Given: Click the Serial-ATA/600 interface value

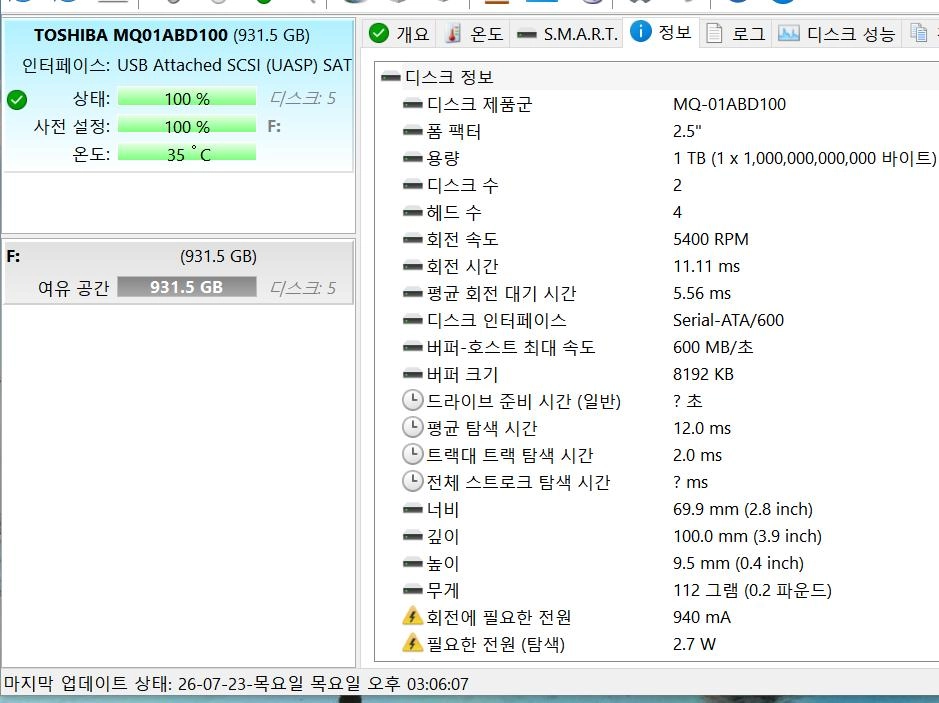Looking at the screenshot, I should pos(728,320).
